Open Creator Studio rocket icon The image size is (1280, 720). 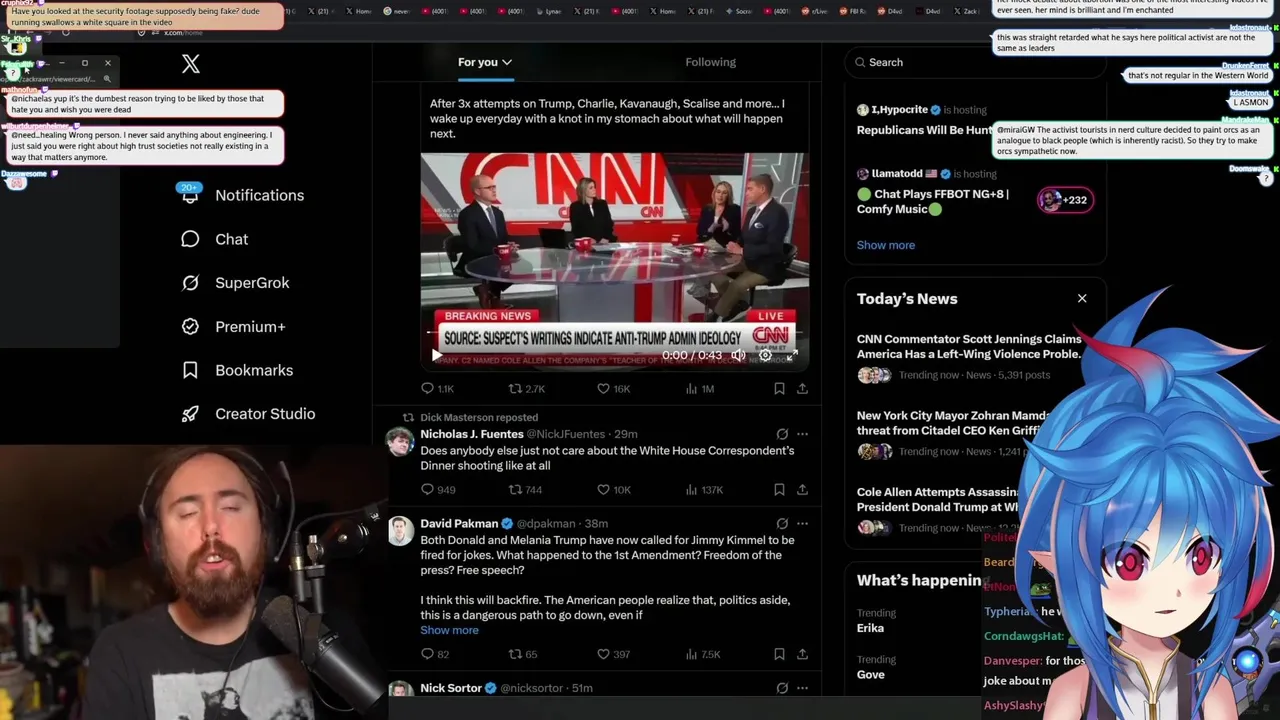pyautogui.click(x=190, y=414)
